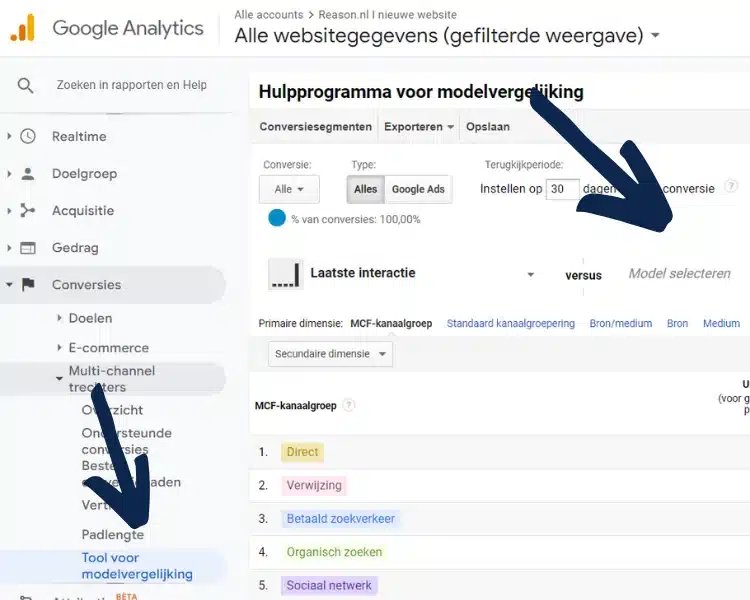Viewport: 750px width, 600px height.
Task: Click the blue conversion percentage circle
Action: click(277, 218)
